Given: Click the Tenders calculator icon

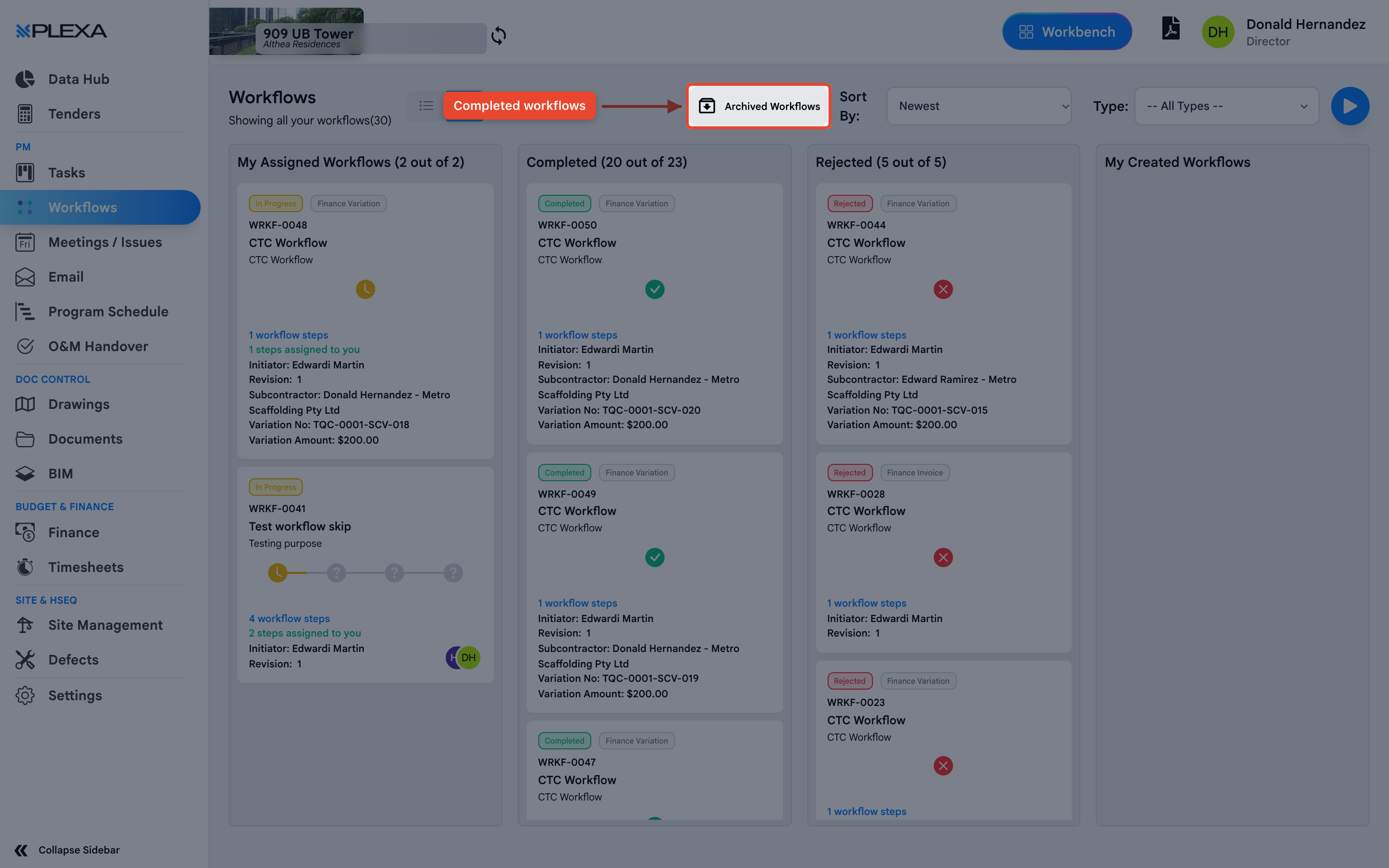Looking at the screenshot, I should [x=25, y=114].
